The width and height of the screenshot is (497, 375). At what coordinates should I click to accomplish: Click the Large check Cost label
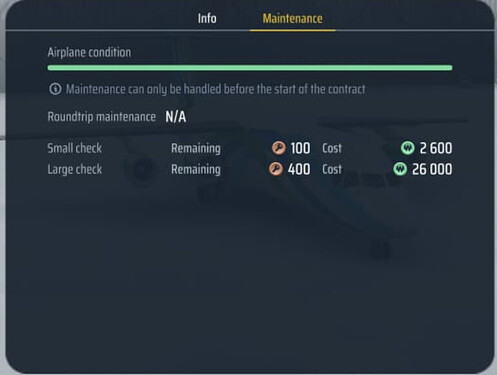coord(332,169)
